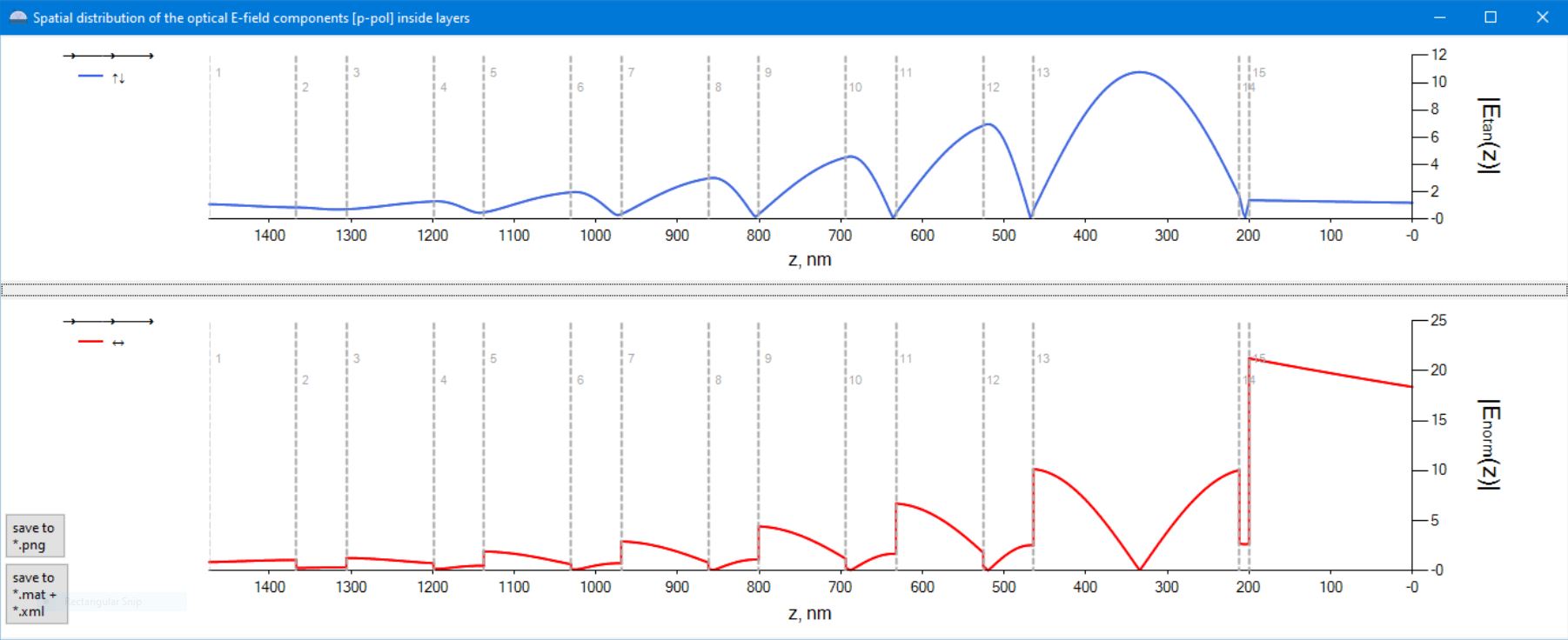The width and height of the screenshot is (1568, 640).
Task: Click layer label 5 in the bottom plot
Action: [493, 358]
